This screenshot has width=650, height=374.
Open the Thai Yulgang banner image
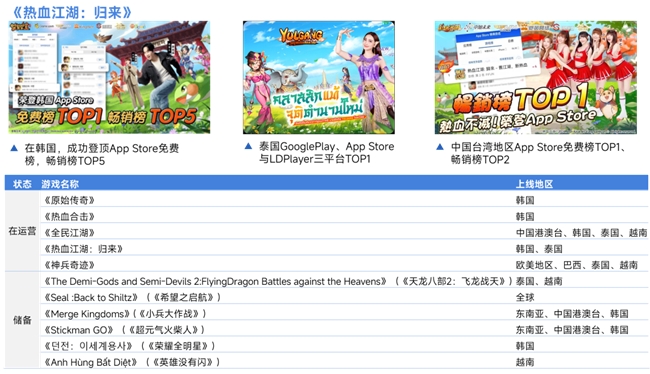click(319, 77)
